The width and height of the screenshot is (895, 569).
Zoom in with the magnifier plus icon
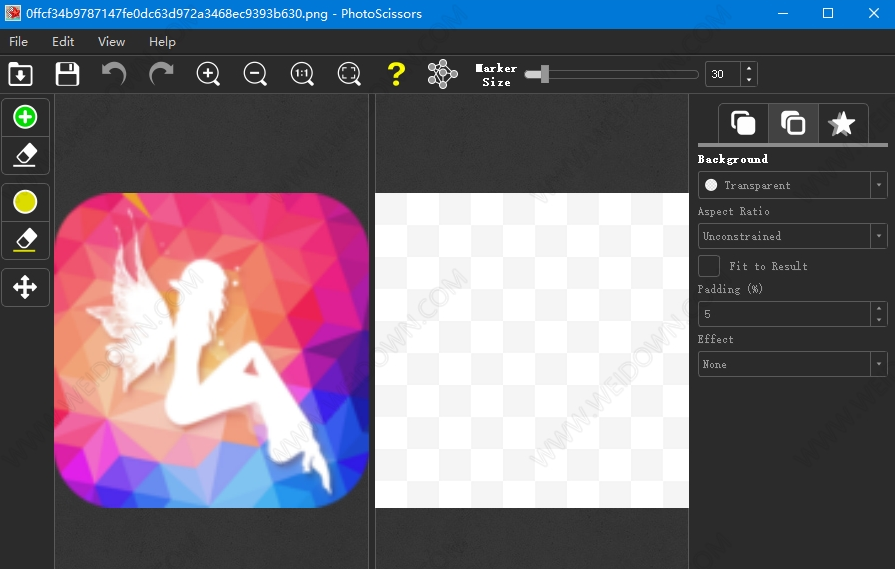(x=208, y=74)
